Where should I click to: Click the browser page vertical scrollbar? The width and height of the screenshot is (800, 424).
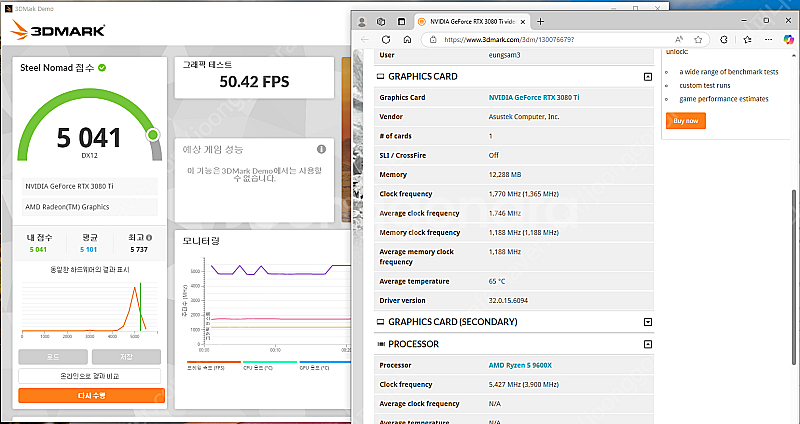click(793, 277)
